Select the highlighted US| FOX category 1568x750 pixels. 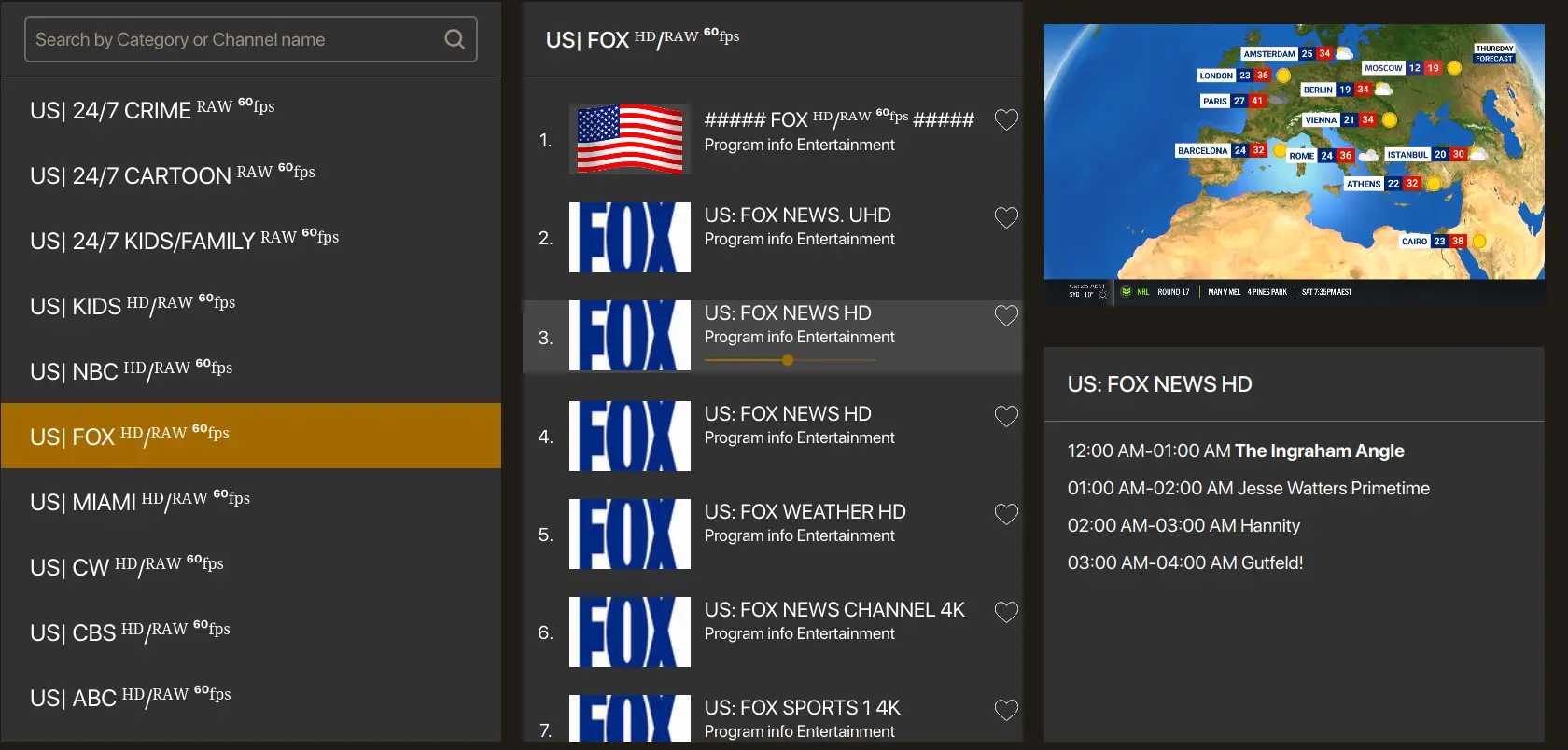pyautogui.click(x=251, y=436)
